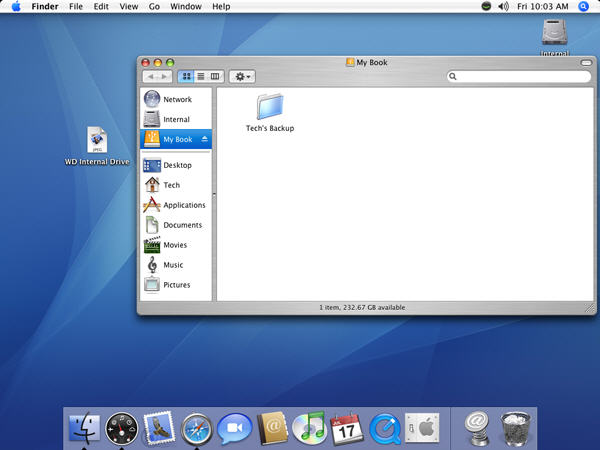Click the window resize corner grip

click(590, 308)
